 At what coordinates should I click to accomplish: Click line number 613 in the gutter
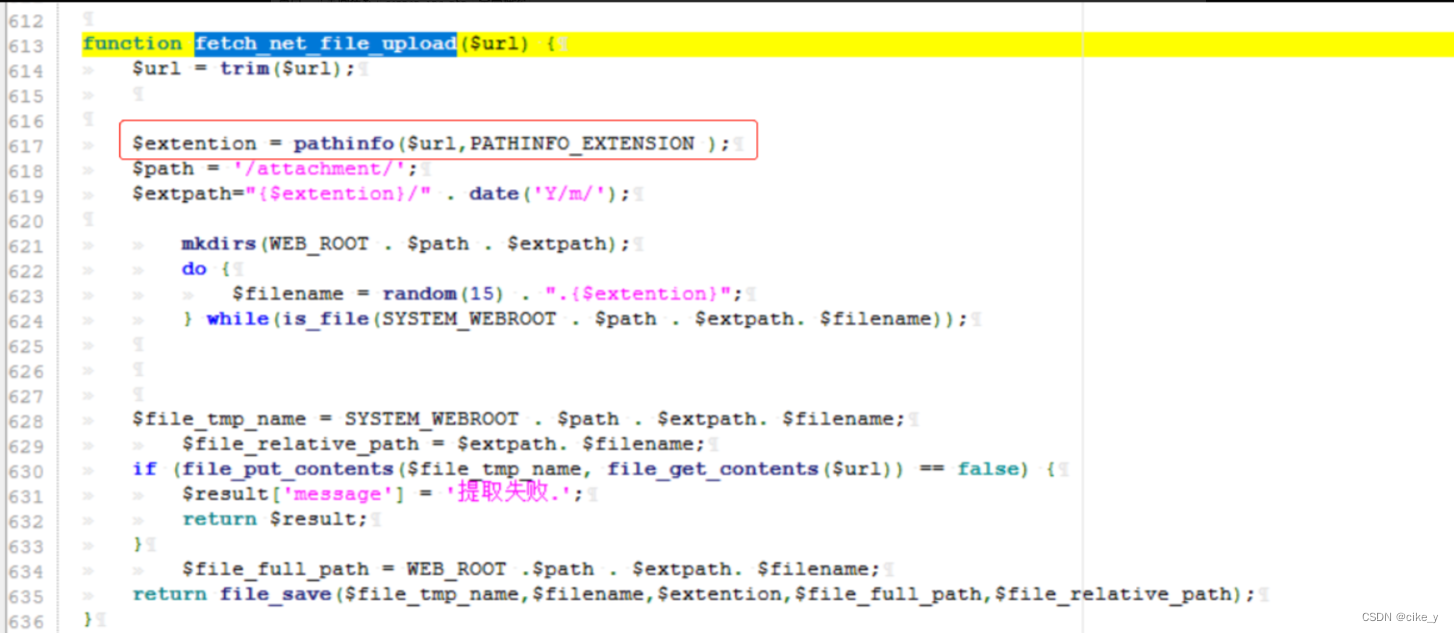26,46
